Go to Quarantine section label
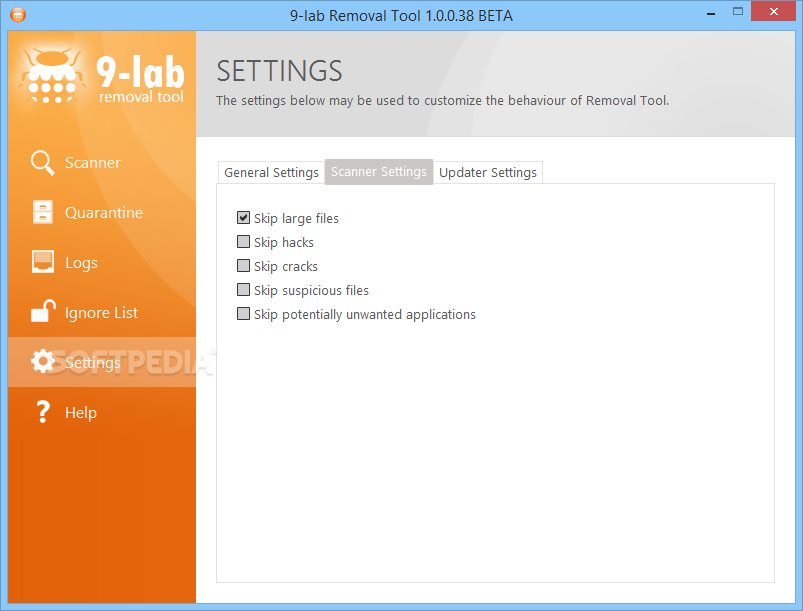The height and width of the screenshot is (611, 803). [x=104, y=213]
